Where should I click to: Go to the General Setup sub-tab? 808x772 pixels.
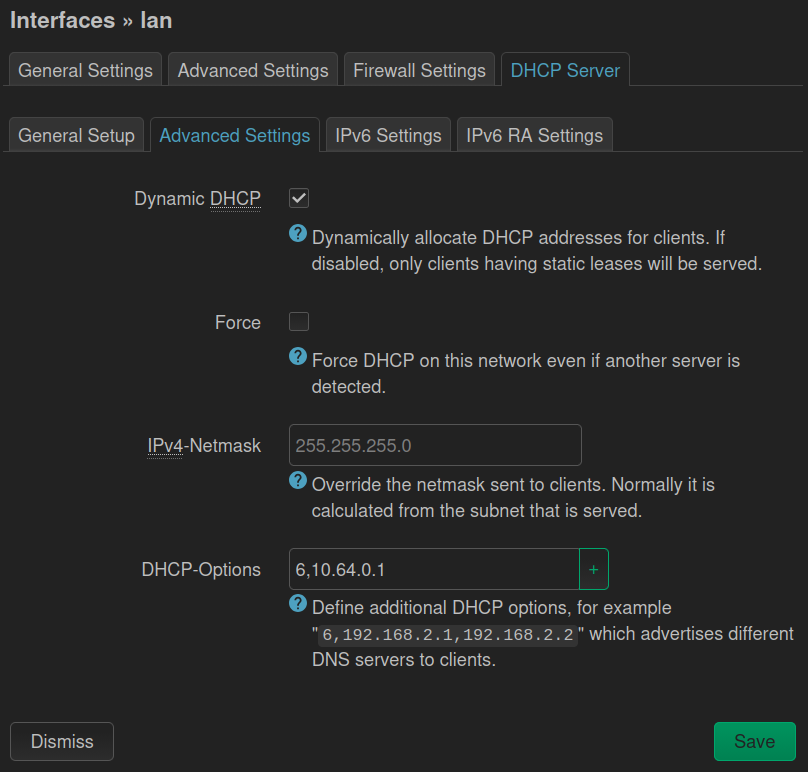click(x=76, y=136)
